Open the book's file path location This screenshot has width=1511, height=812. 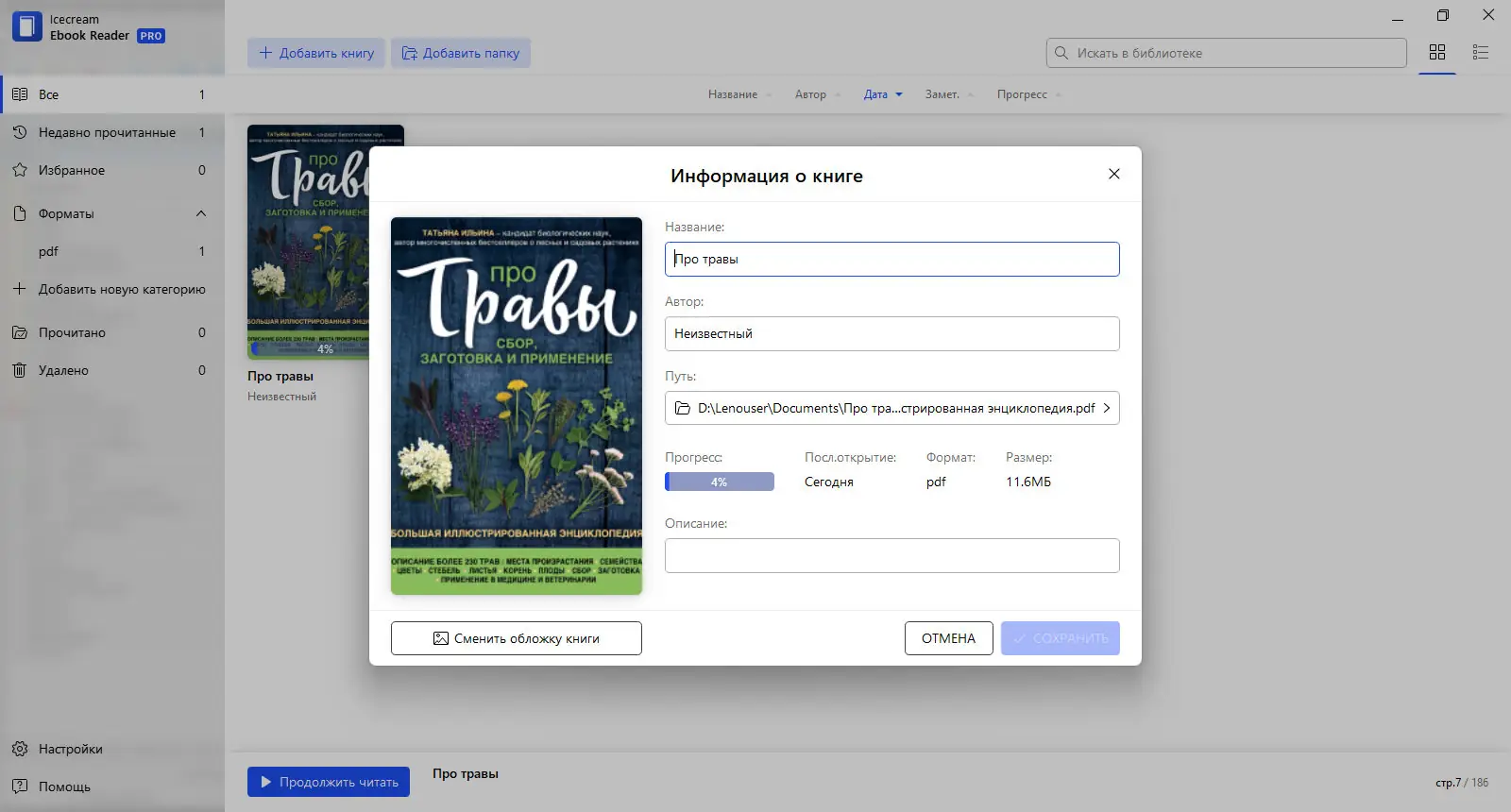tap(891, 408)
